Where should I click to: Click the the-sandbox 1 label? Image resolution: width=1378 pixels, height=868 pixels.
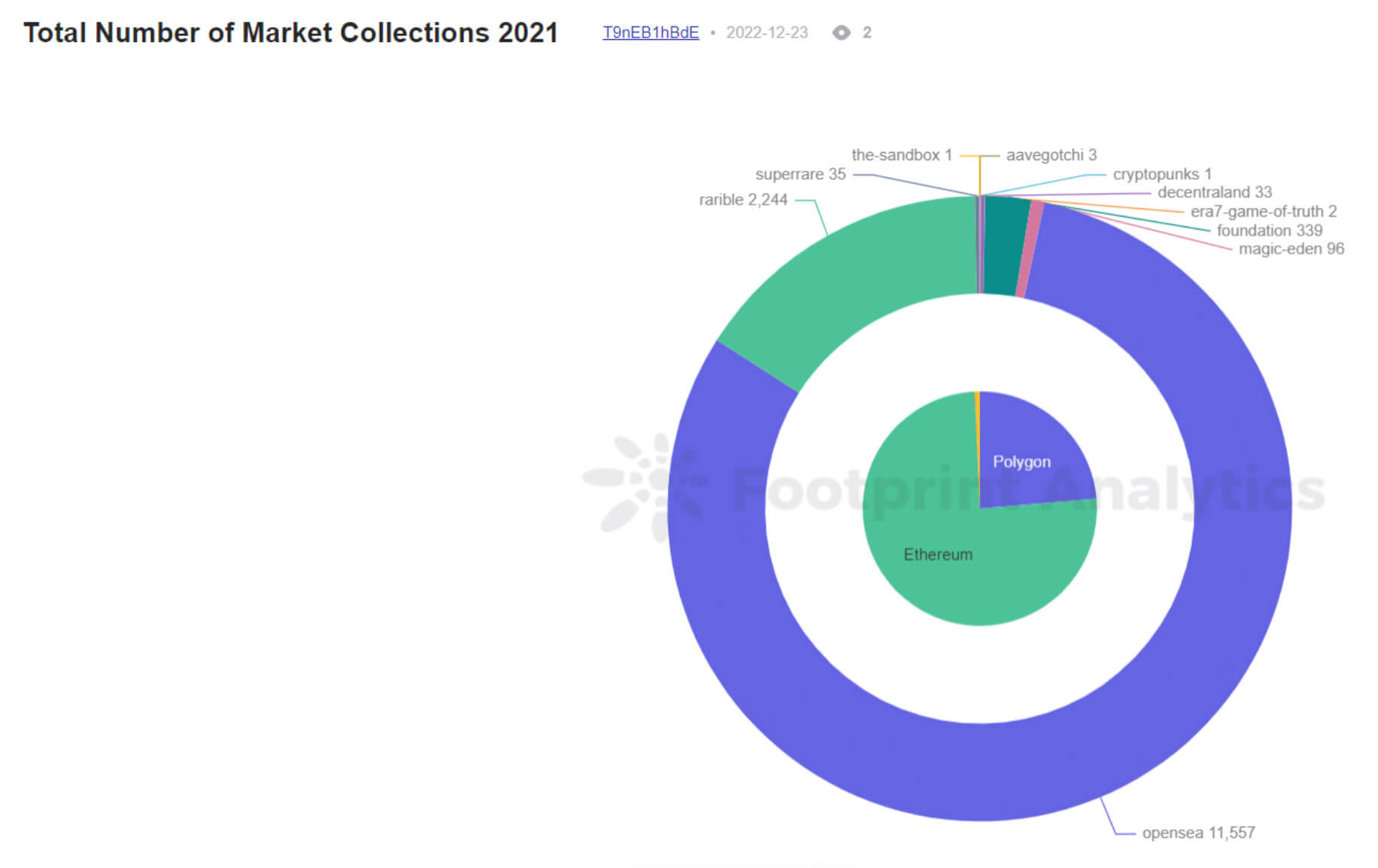[901, 155]
